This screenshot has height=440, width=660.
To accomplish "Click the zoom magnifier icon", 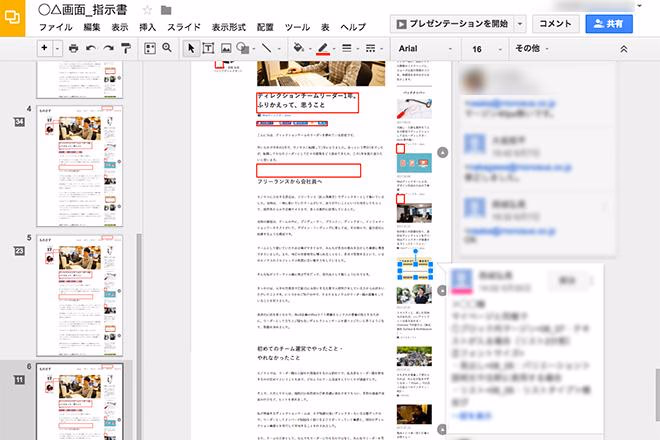I will tap(168, 48).
